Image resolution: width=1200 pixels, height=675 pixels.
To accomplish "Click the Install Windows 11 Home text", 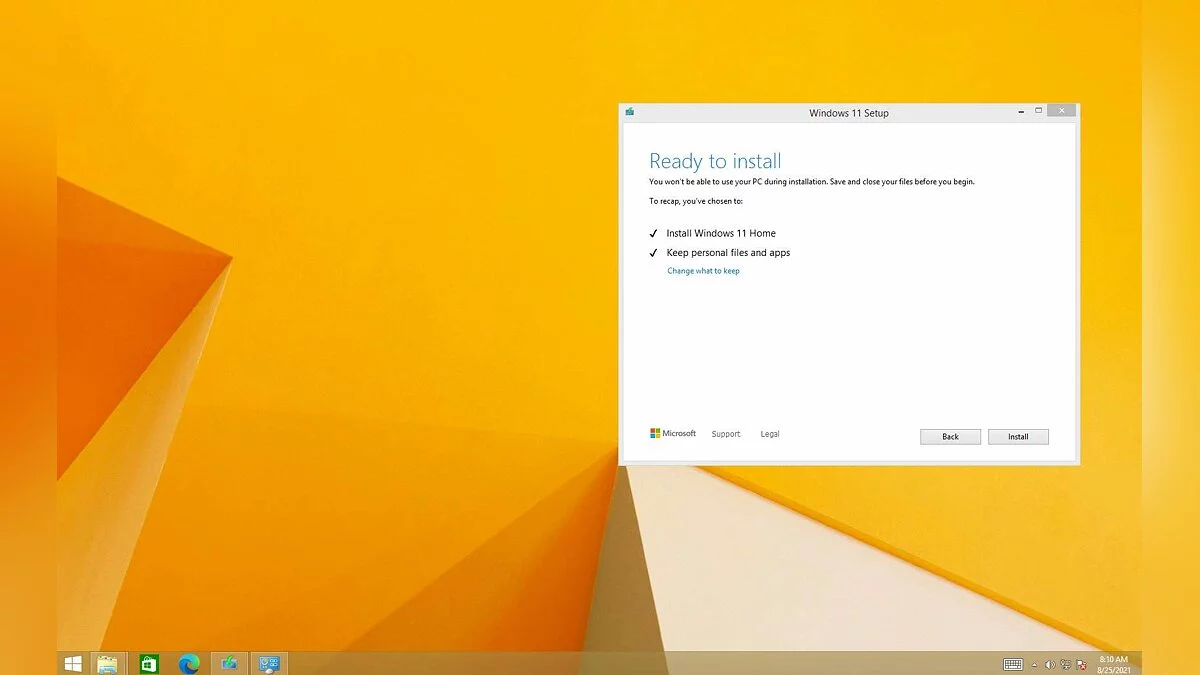I will 721,233.
